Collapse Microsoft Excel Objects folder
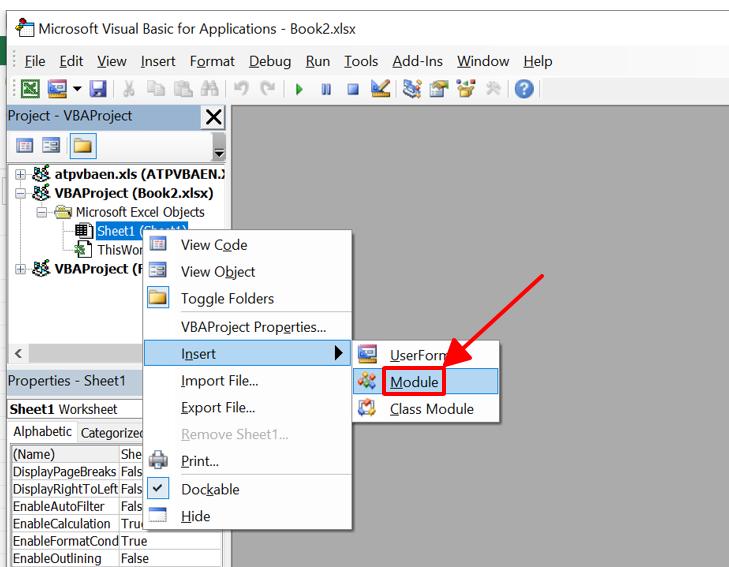 (41, 212)
